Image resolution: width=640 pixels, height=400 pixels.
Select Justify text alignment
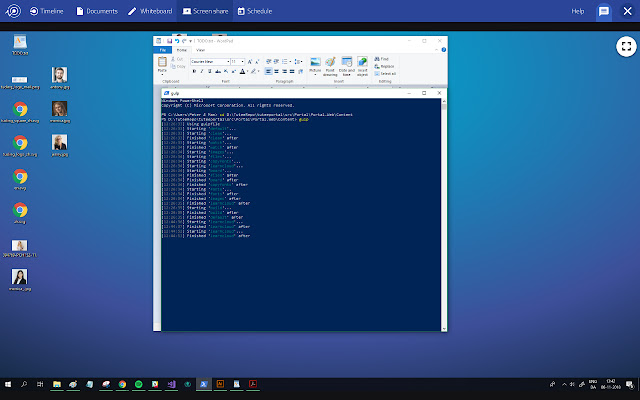pos(292,71)
